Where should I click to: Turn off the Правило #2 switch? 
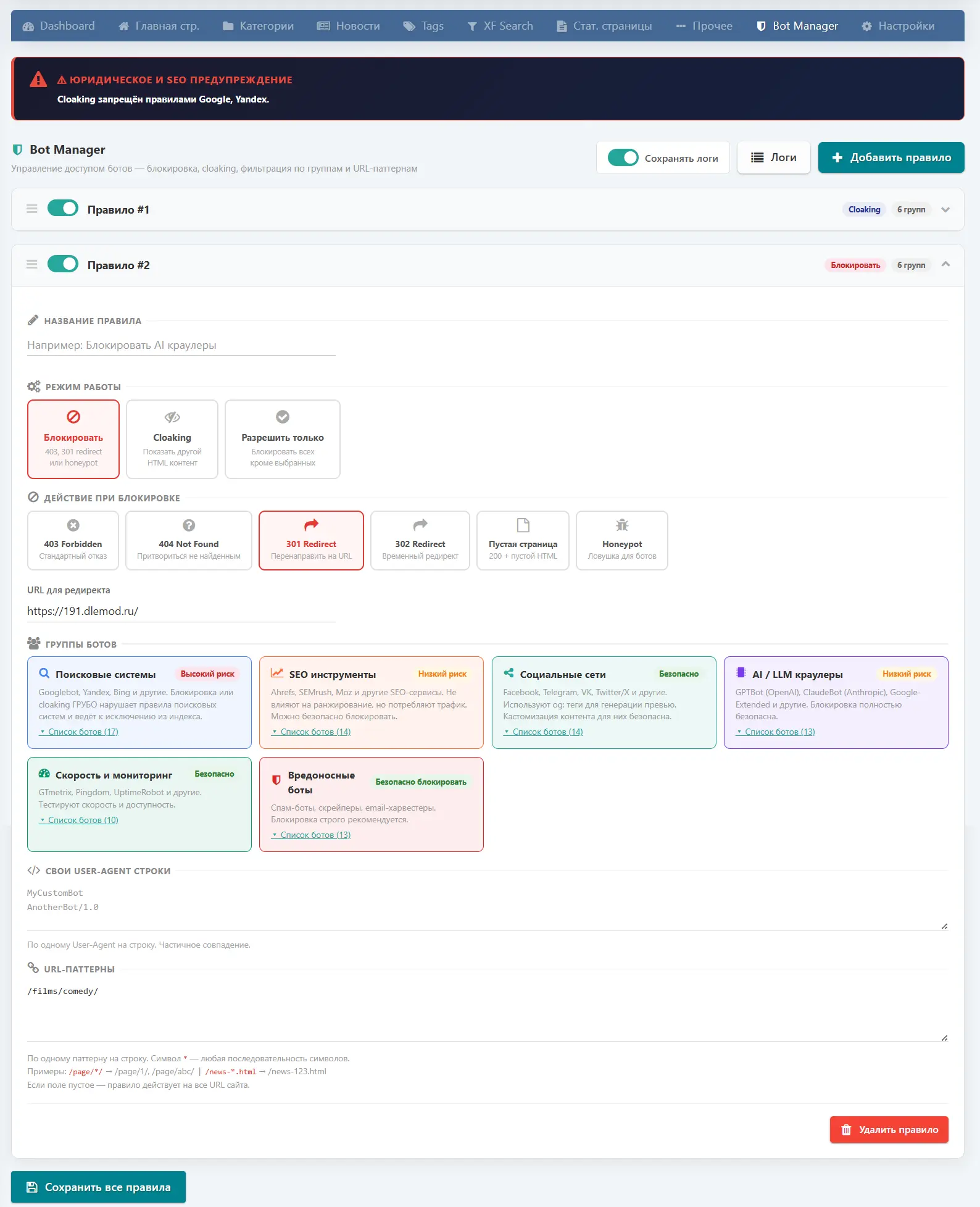click(63, 264)
